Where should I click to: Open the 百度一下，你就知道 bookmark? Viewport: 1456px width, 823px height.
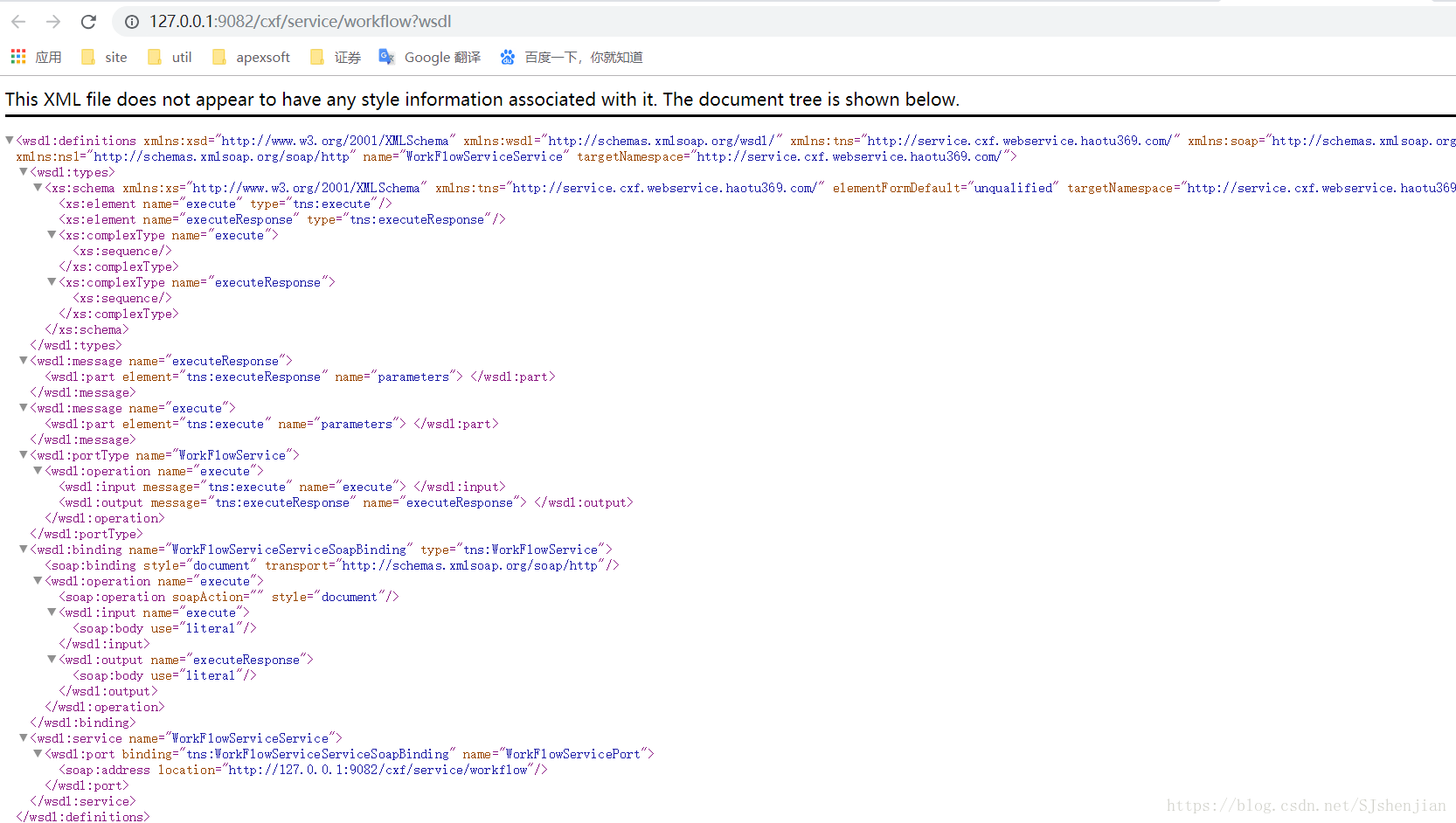[x=572, y=57]
